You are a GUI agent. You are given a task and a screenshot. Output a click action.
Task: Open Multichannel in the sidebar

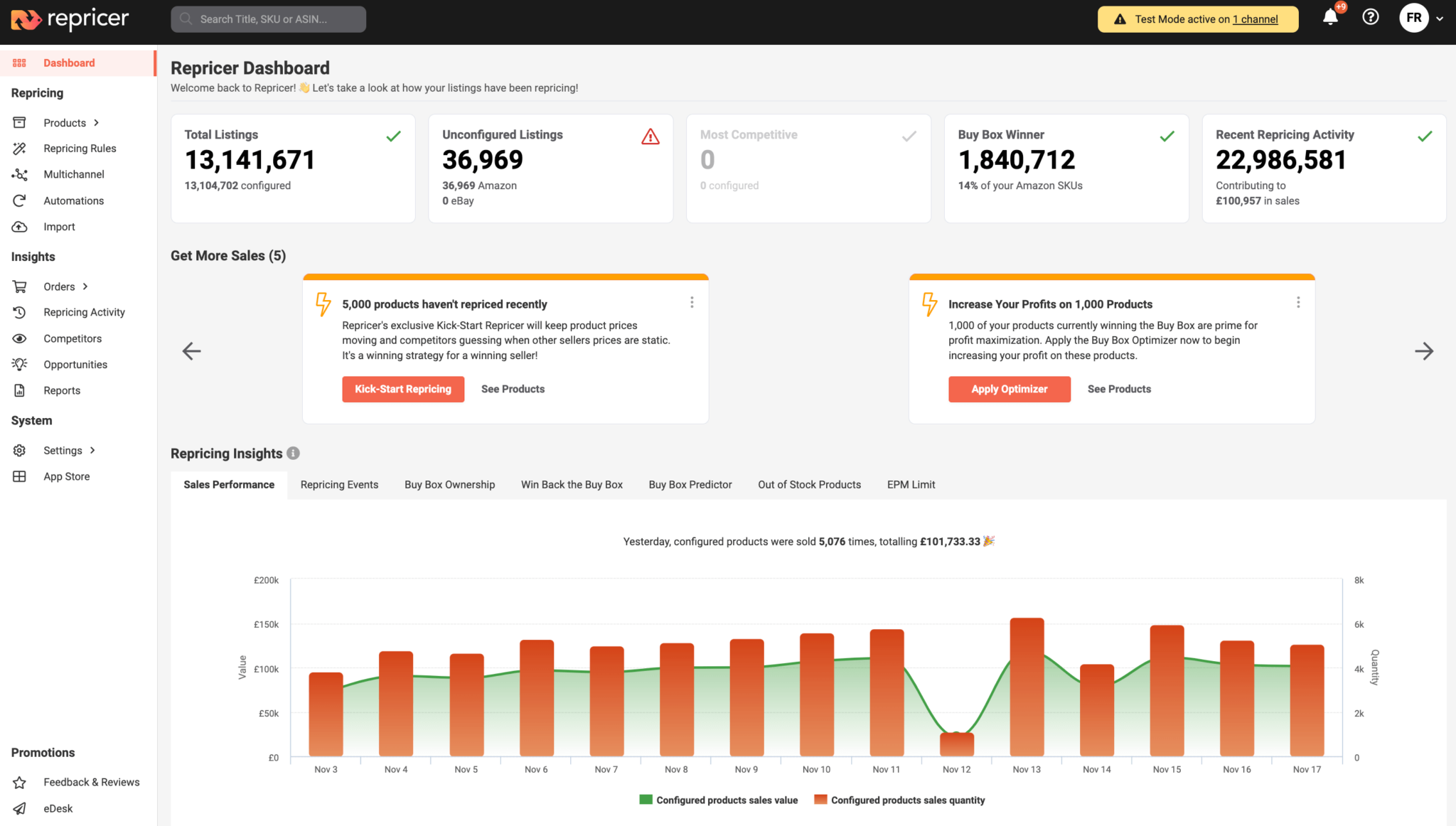pos(73,174)
